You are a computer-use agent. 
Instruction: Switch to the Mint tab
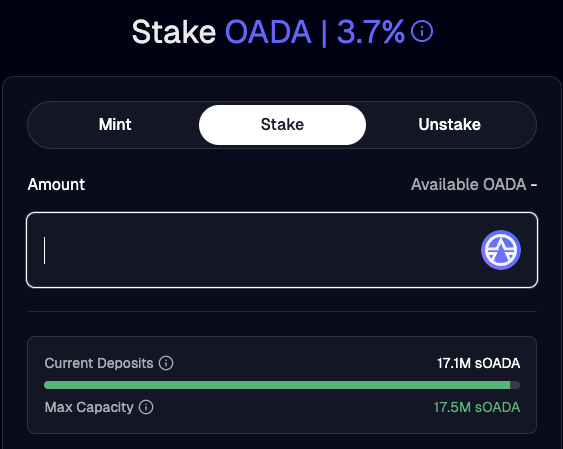115,125
